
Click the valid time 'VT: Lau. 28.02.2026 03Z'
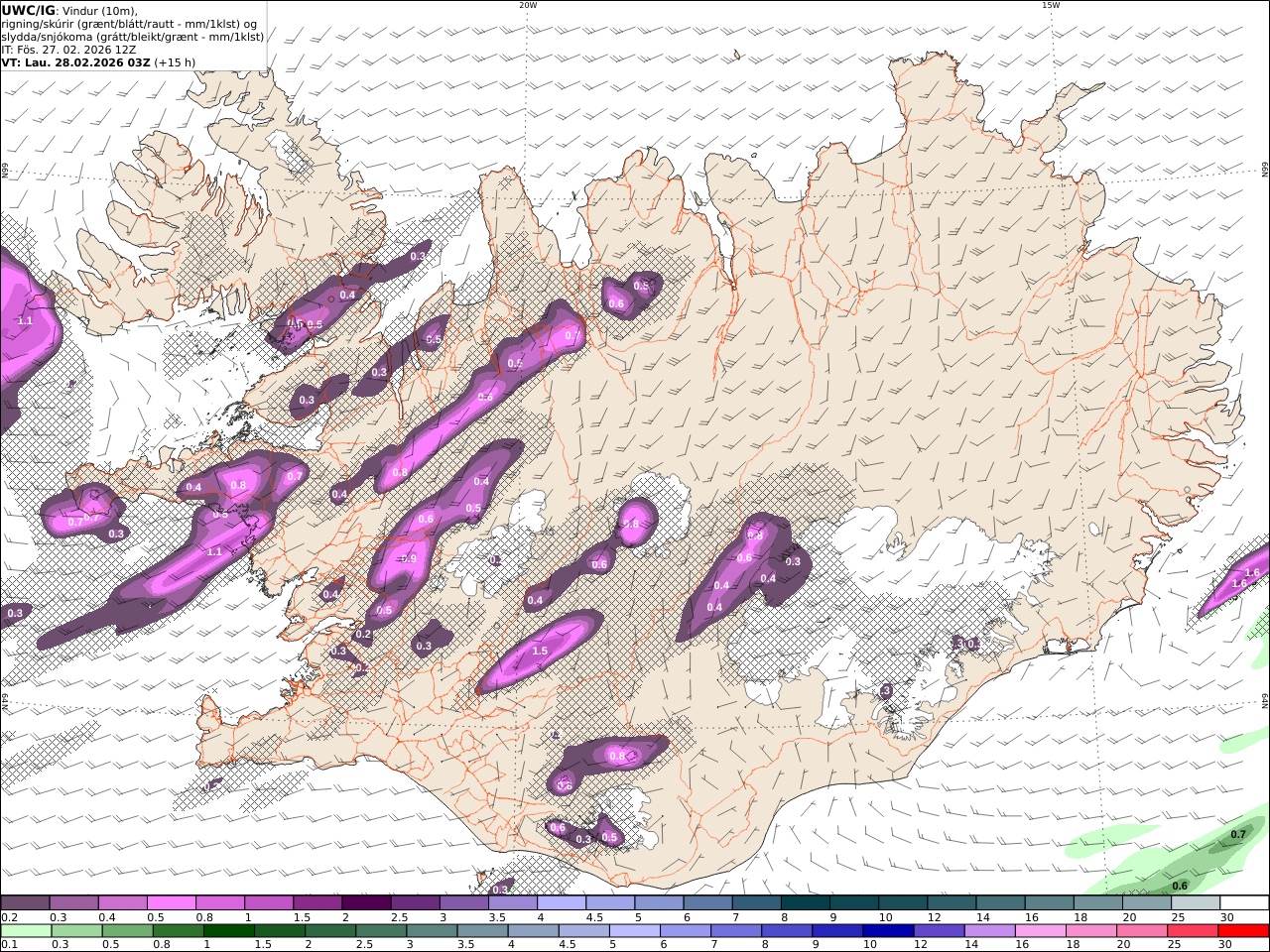pos(75,61)
